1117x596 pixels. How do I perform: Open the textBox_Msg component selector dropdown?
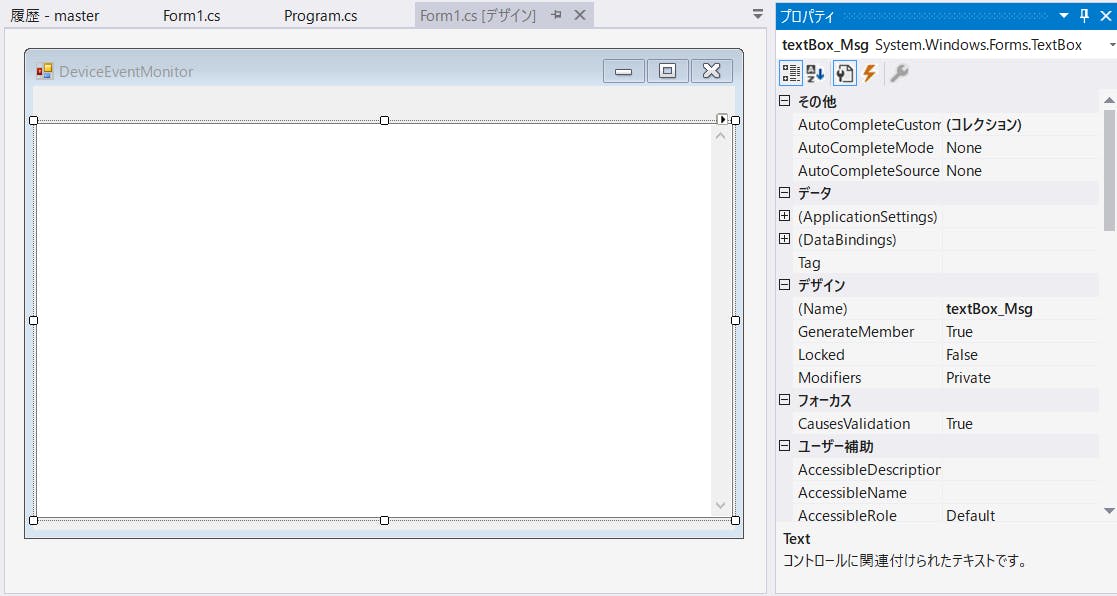click(1106, 45)
